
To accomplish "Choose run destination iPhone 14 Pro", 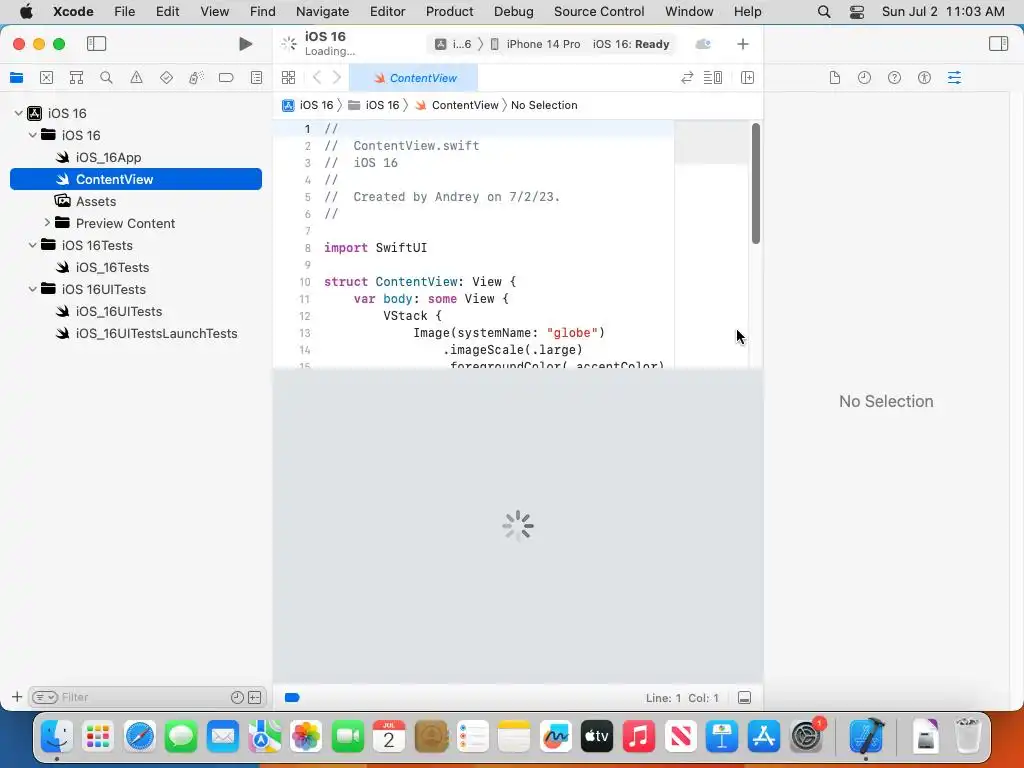I will click(536, 44).
